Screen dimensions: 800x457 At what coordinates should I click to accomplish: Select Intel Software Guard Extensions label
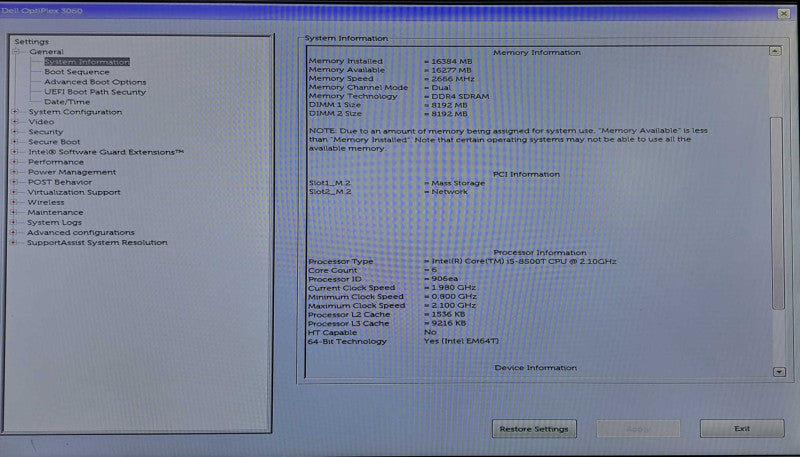pyautogui.click(x=106, y=152)
